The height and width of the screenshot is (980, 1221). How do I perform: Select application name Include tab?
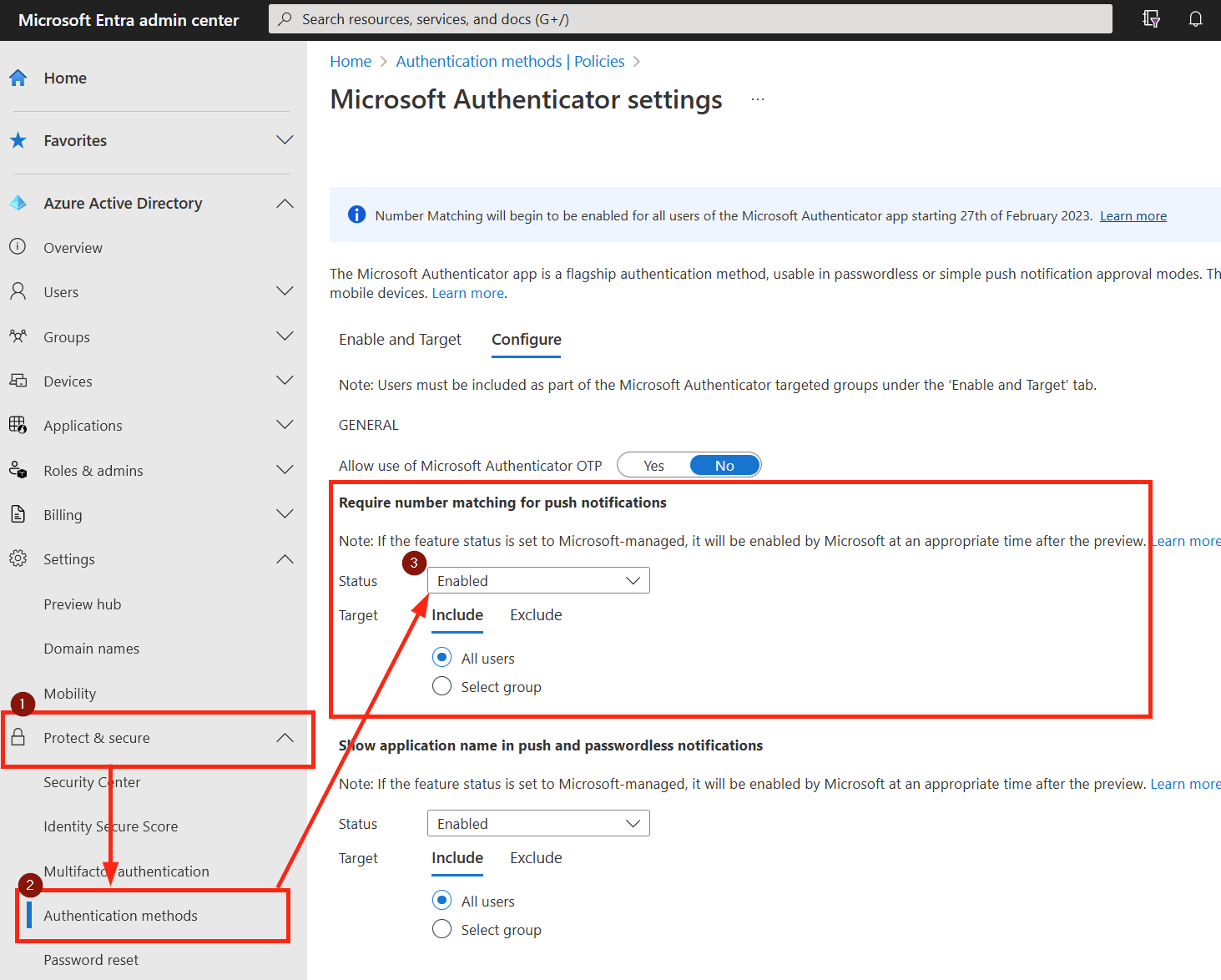tap(457, 858)
